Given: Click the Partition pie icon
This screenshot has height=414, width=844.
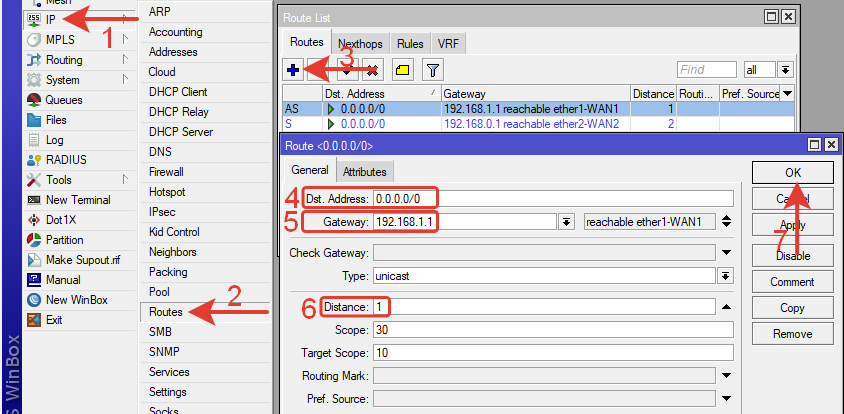Looking at the screenshot, I should [x=33, y=240].
